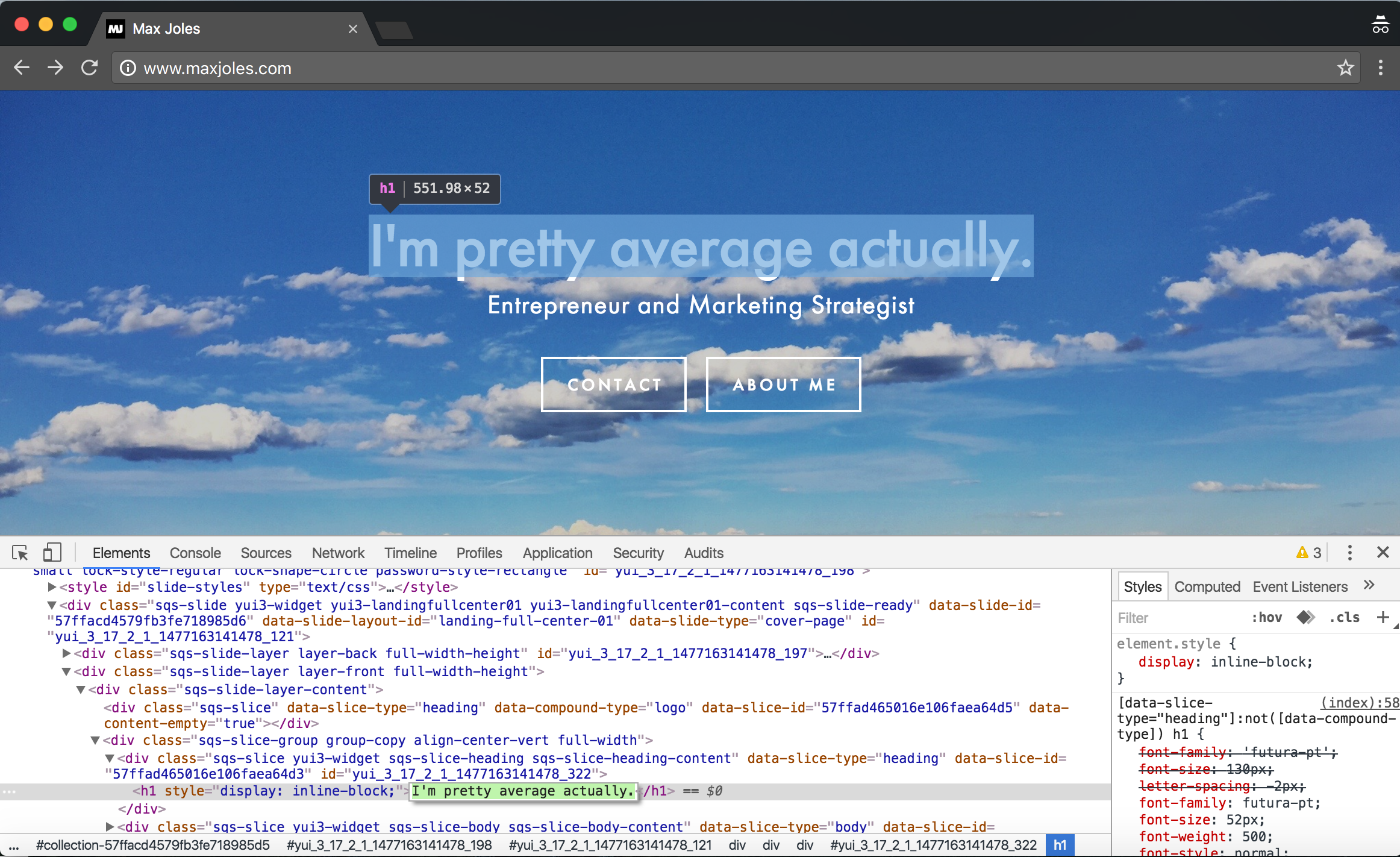Expand the layer-back full-width-height div
Screen dimensions: 1400x857
tap(66, 653)
